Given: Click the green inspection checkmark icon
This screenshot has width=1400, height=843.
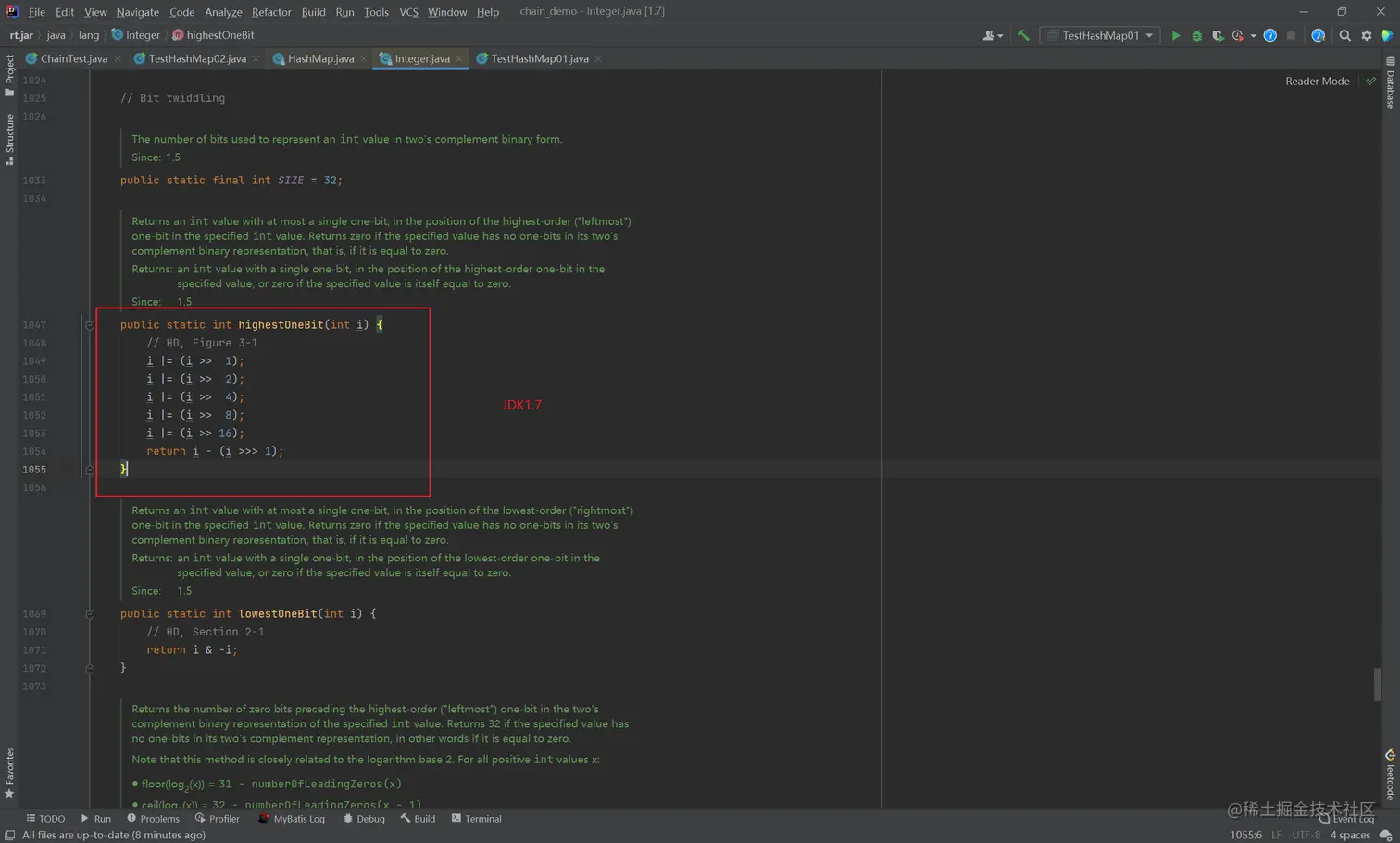Looking at the screenshot, I should tap(1371, 82).
